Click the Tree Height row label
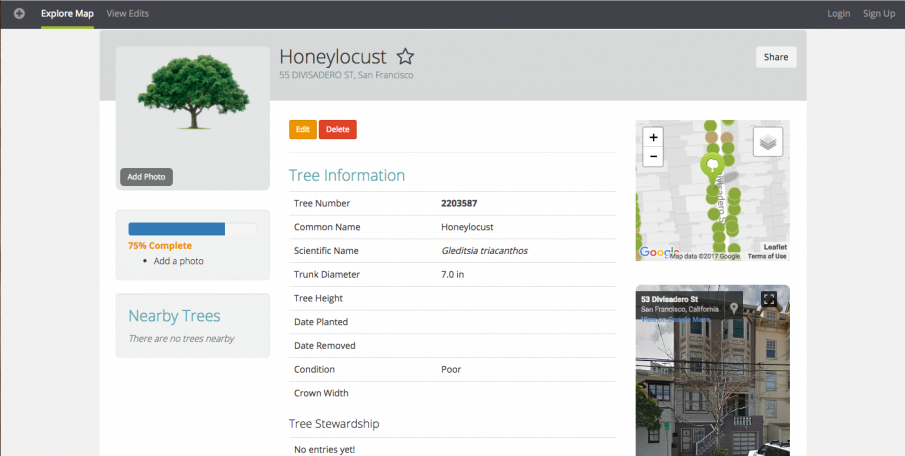 (x=318, y=298)
